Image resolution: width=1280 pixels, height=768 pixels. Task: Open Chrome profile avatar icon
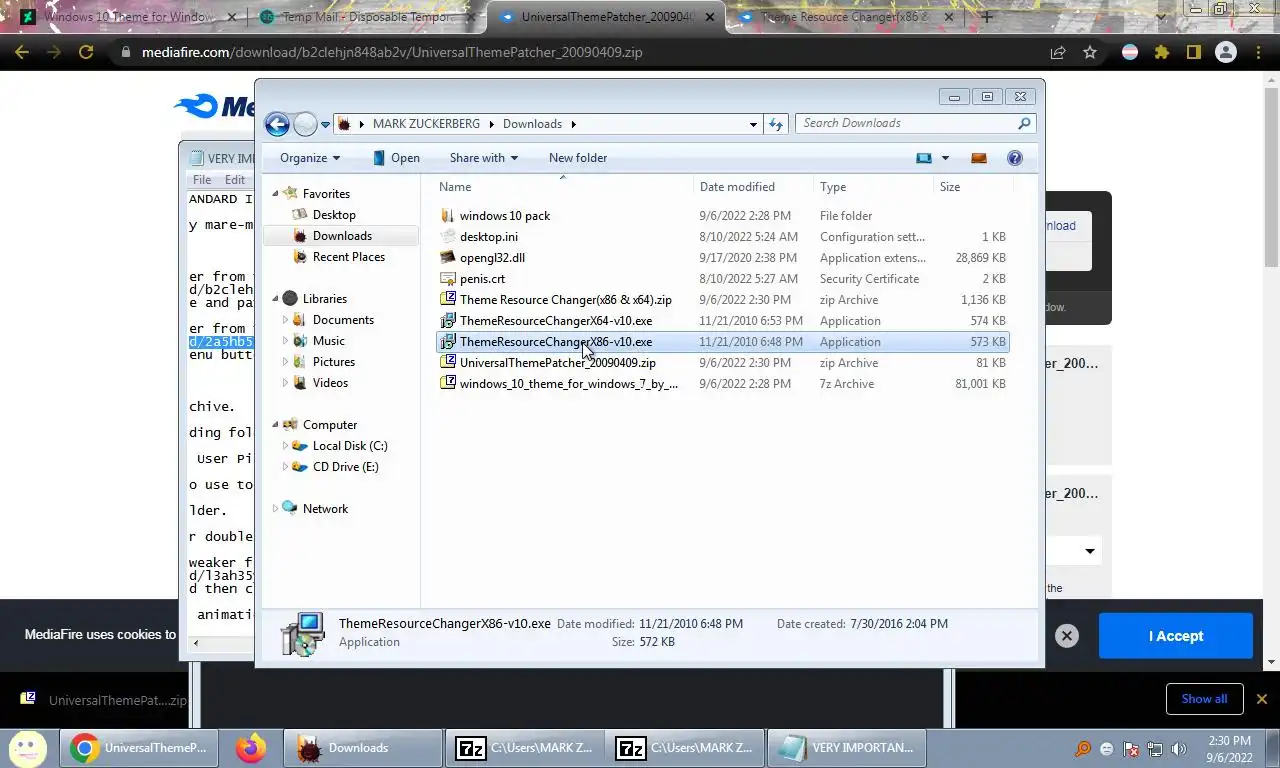point(1226,52)
